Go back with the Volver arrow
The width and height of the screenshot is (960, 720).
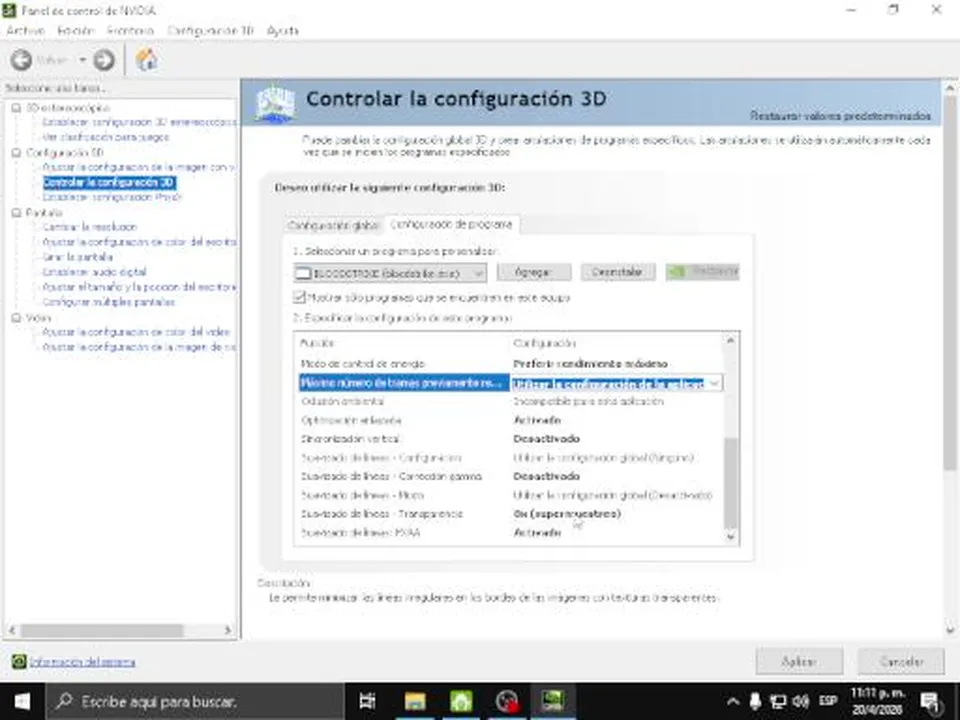(21, 60)
